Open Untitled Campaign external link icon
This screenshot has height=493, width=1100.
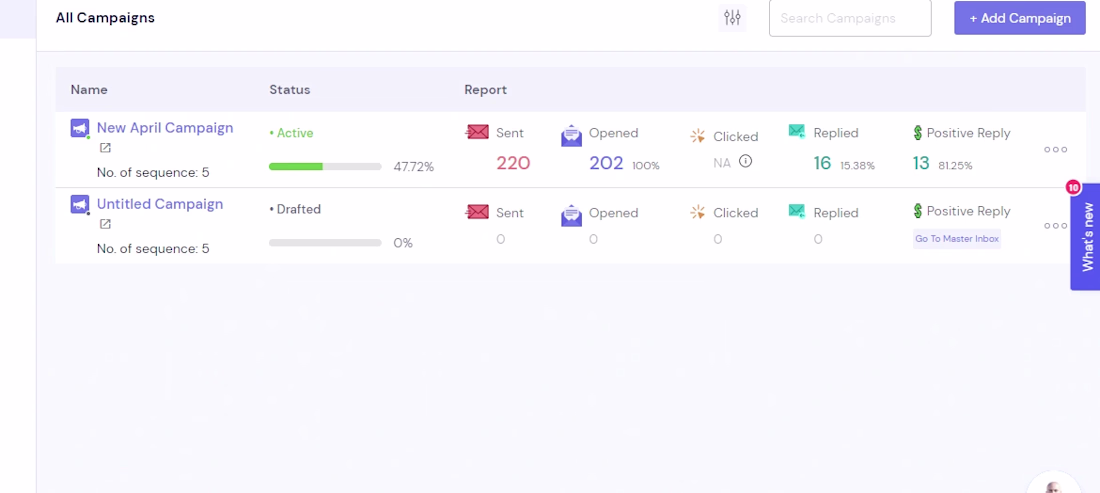click(x=105, y=224)
